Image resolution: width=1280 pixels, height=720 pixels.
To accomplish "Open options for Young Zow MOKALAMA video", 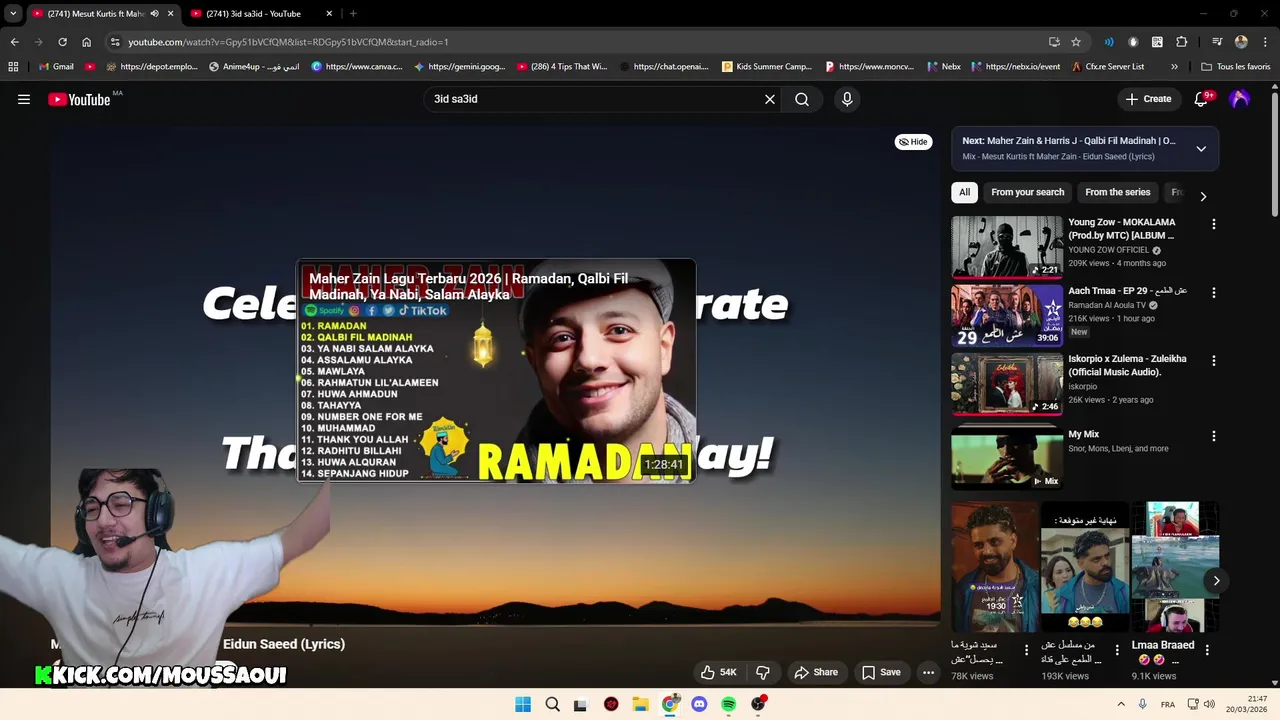I will tap(1214, 225).
